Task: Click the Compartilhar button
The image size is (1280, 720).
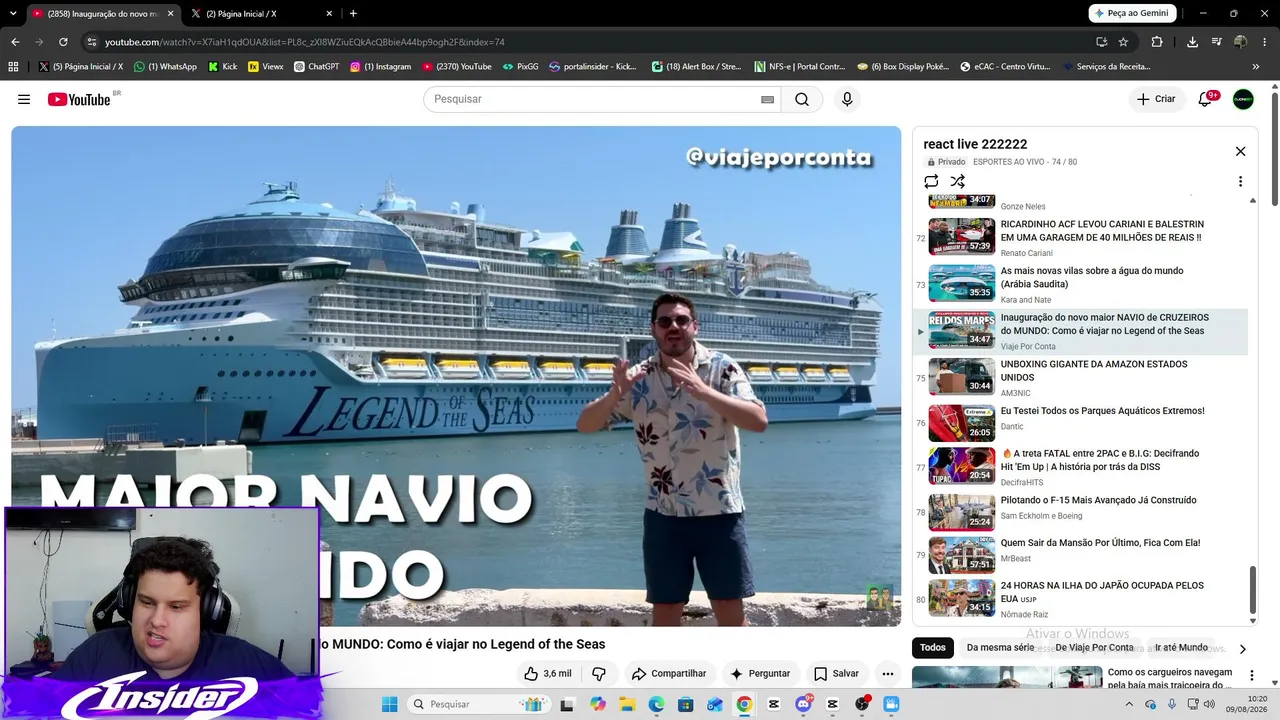Action: coord(669,673)
